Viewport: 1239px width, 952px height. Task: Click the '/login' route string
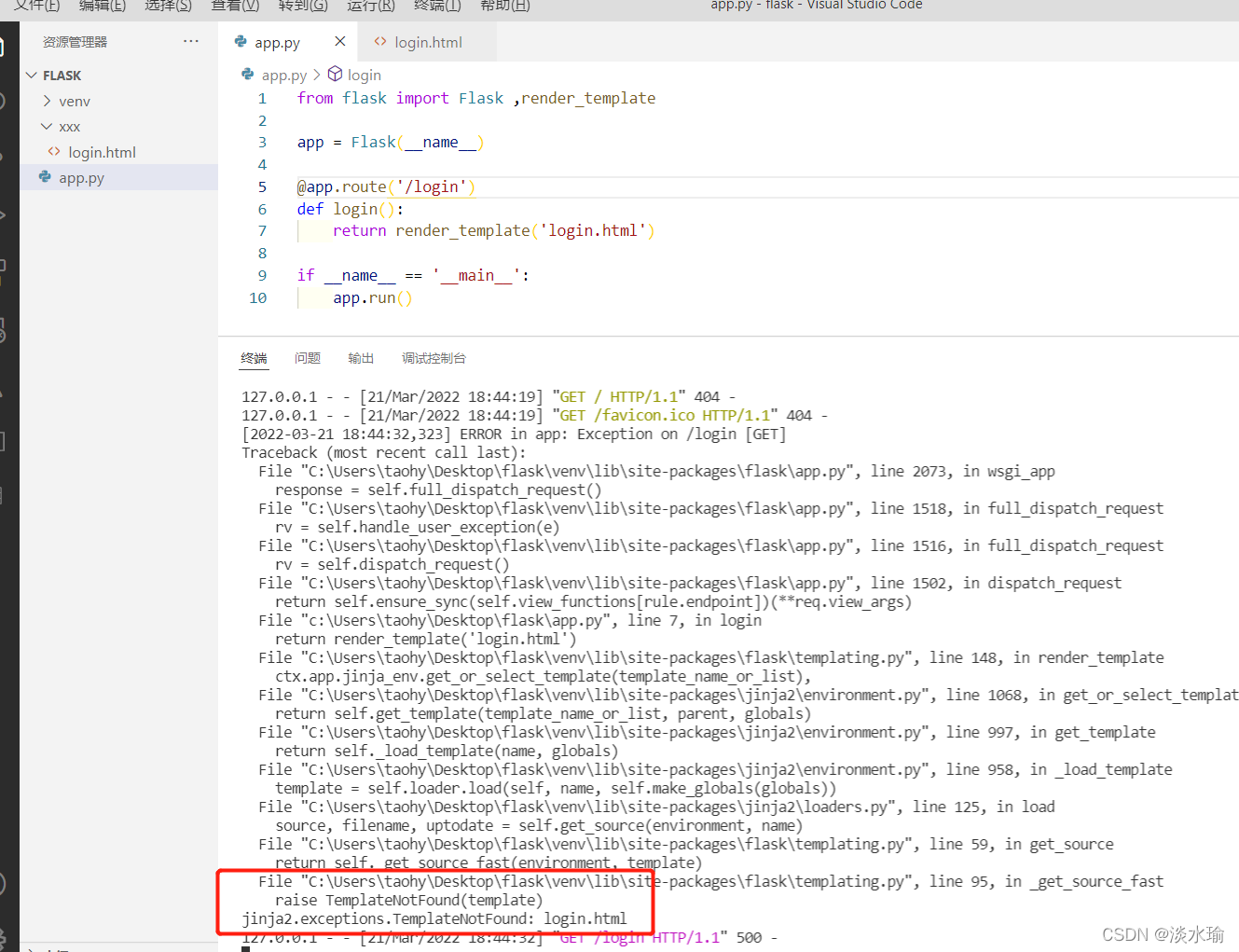[432, 186]
